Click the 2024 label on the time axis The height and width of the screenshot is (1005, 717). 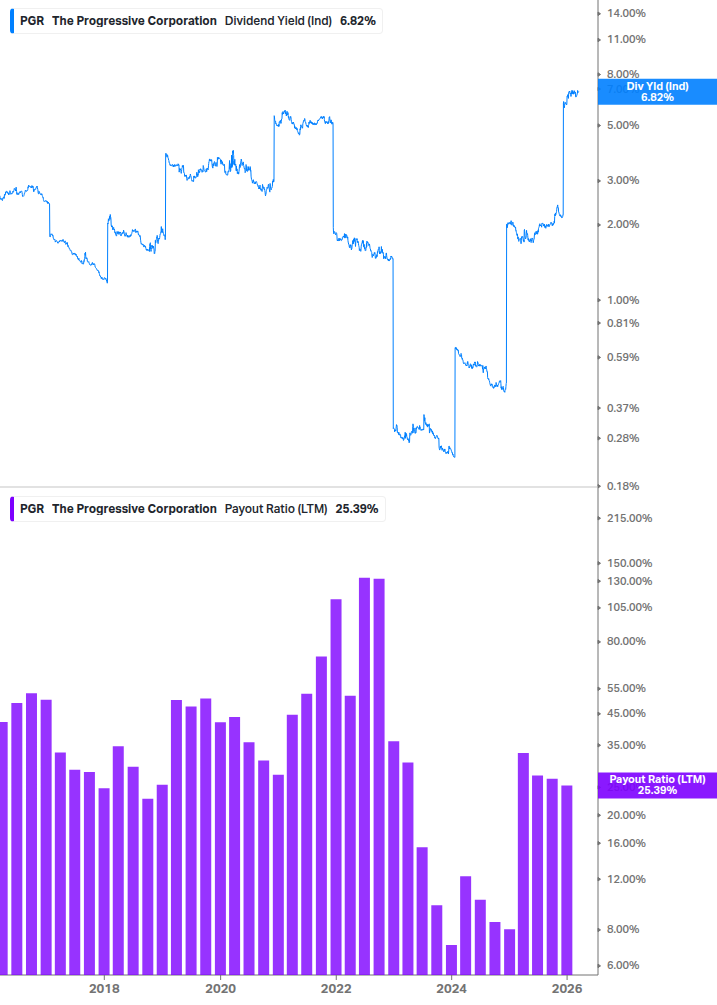pos(452,989)
